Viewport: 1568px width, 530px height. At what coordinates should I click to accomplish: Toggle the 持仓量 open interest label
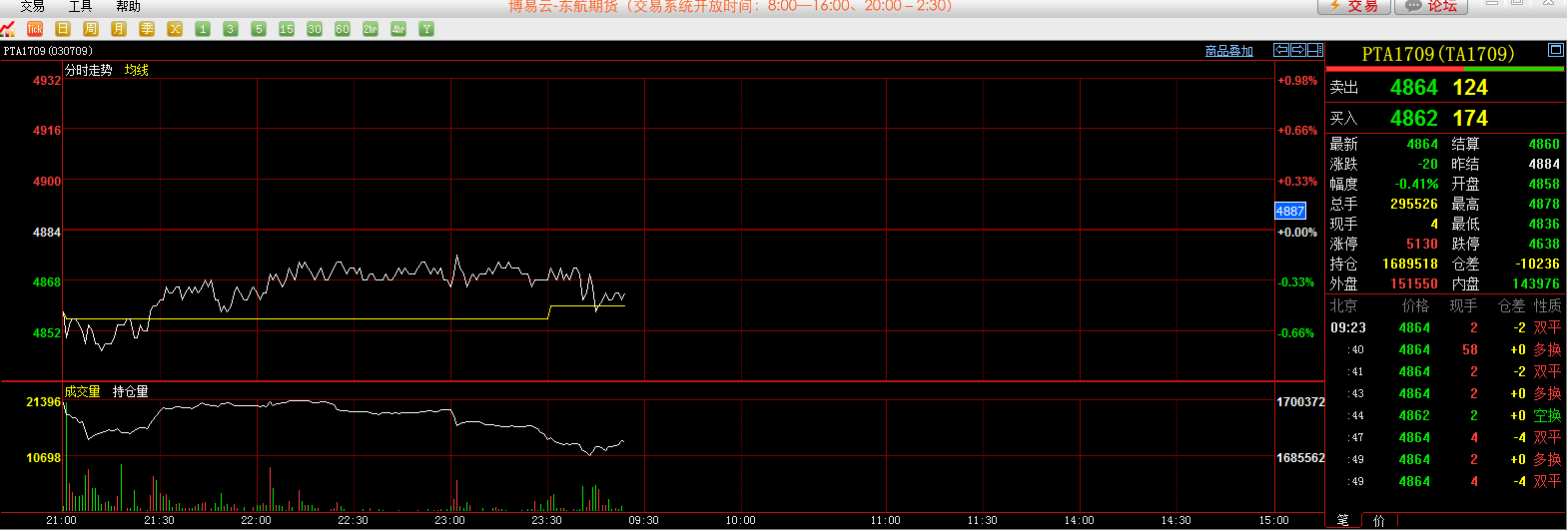[x=130, y=391]
